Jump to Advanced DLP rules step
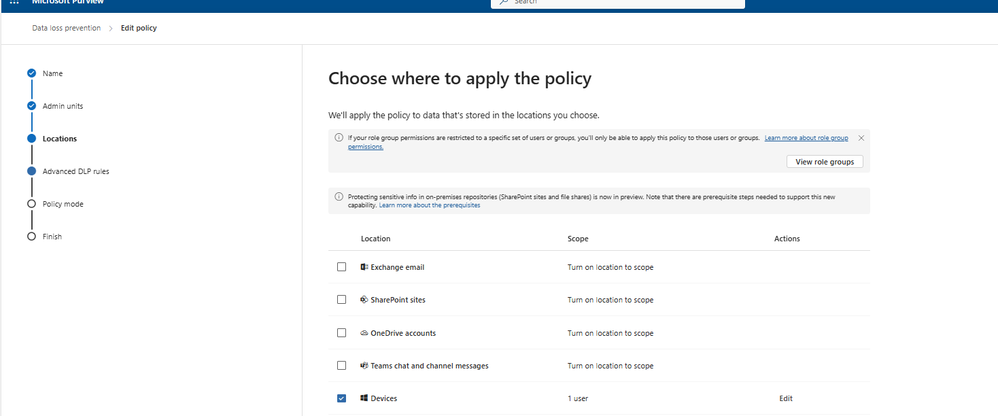998x416 pixels. (75, 171)
